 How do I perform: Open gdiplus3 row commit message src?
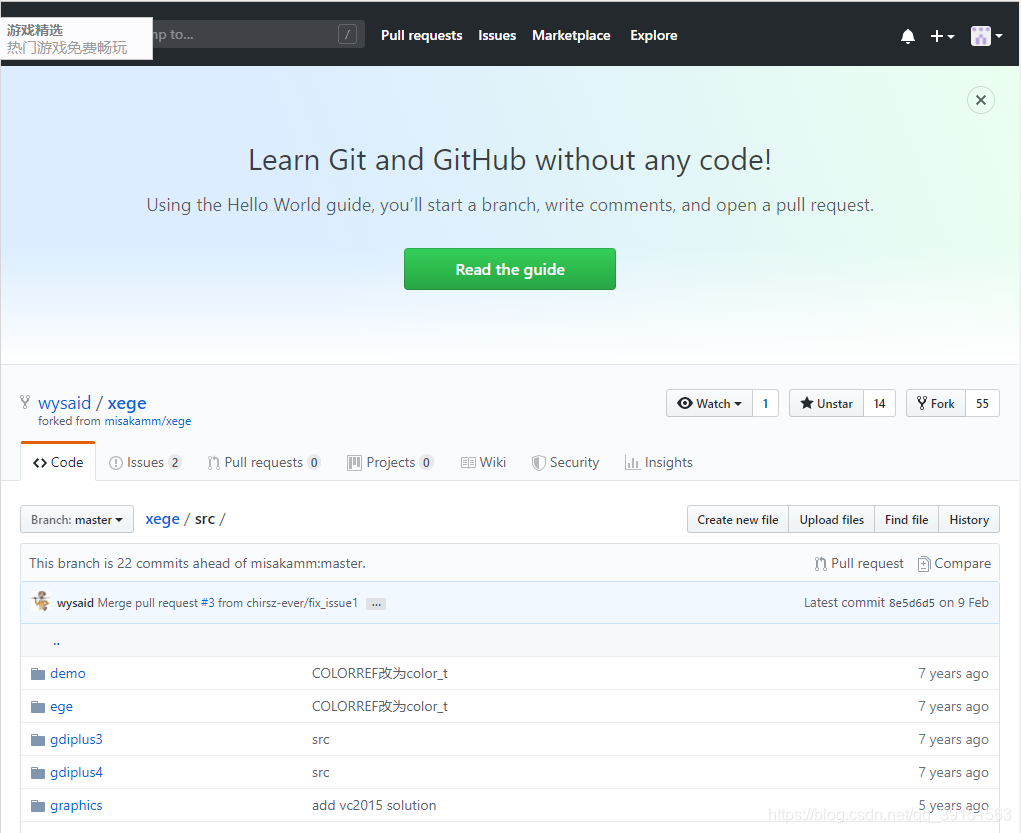tap(320, 740)
